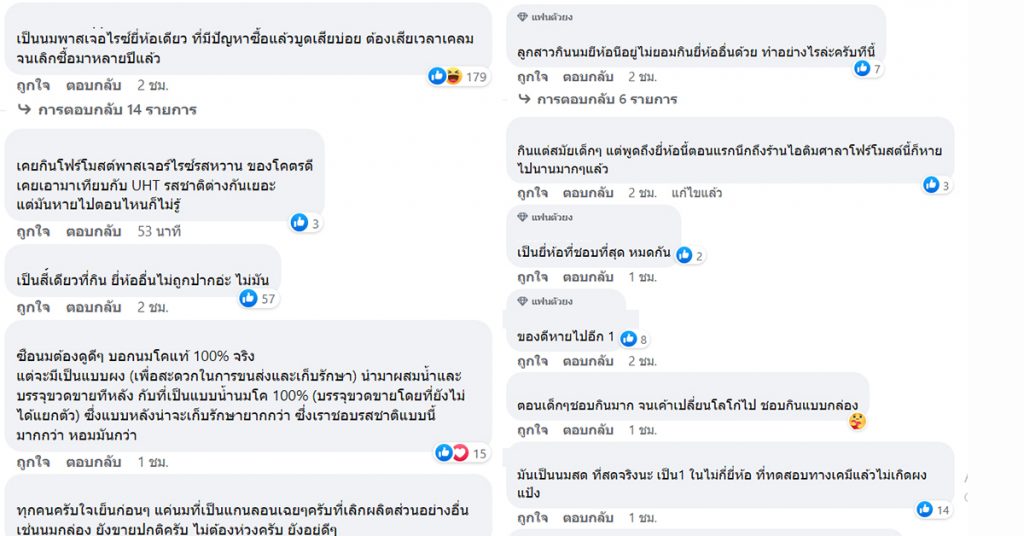The image size is (1024, 536).
Task: Open แก้ไขแล้ว edit history link
Action: pos(697,193)
